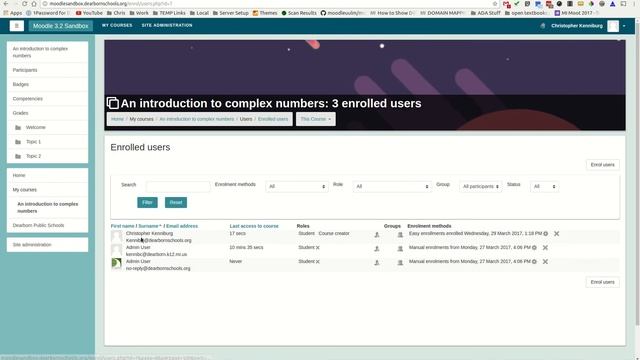Open the Apps bookmarks shortcut
Image resolution: width=640 pixels, height=360 pixels.
[13, 13]
